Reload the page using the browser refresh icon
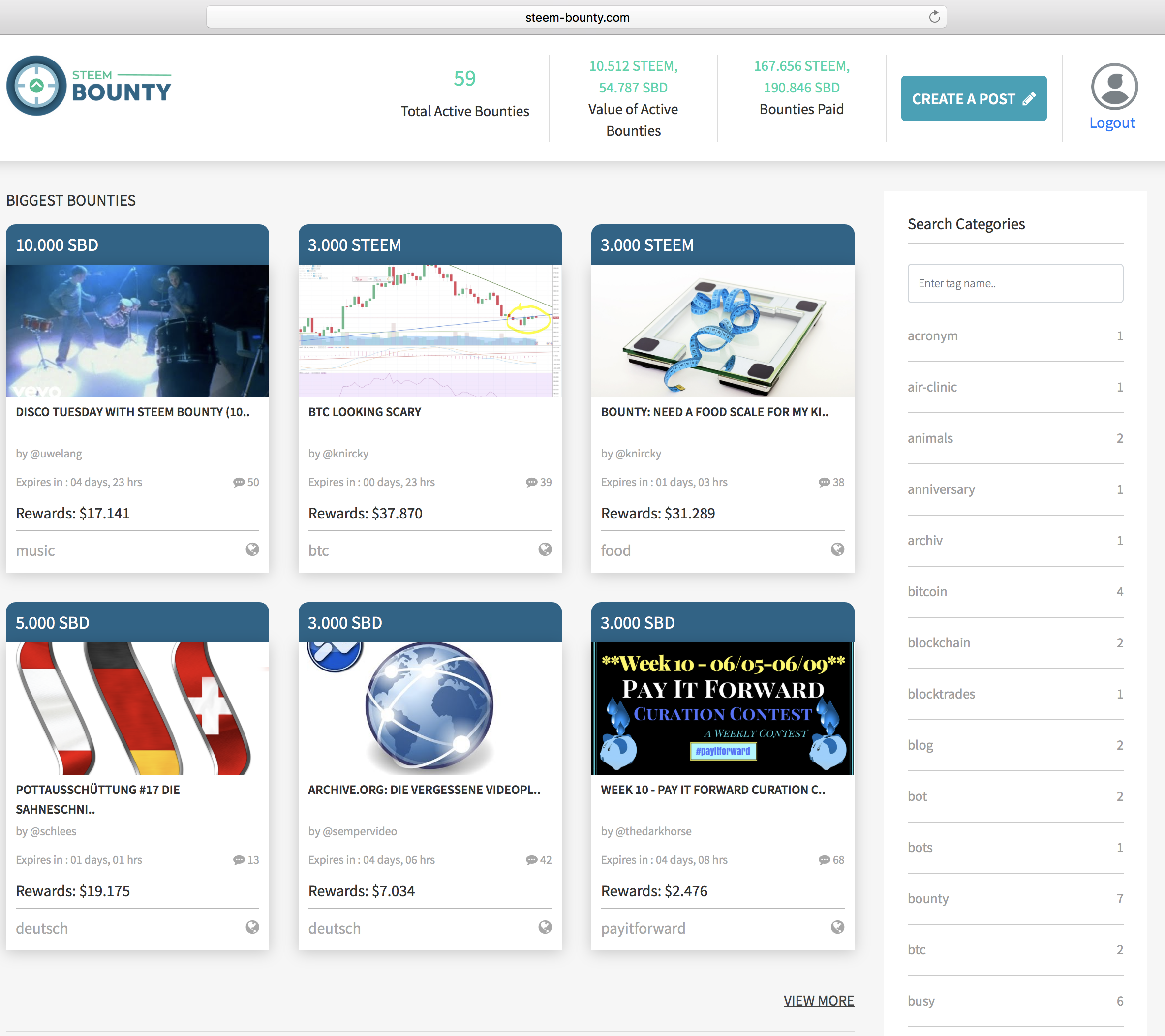Image resolution: width=1165 pixels, height=1036 pixels. (x=934, y=17)
